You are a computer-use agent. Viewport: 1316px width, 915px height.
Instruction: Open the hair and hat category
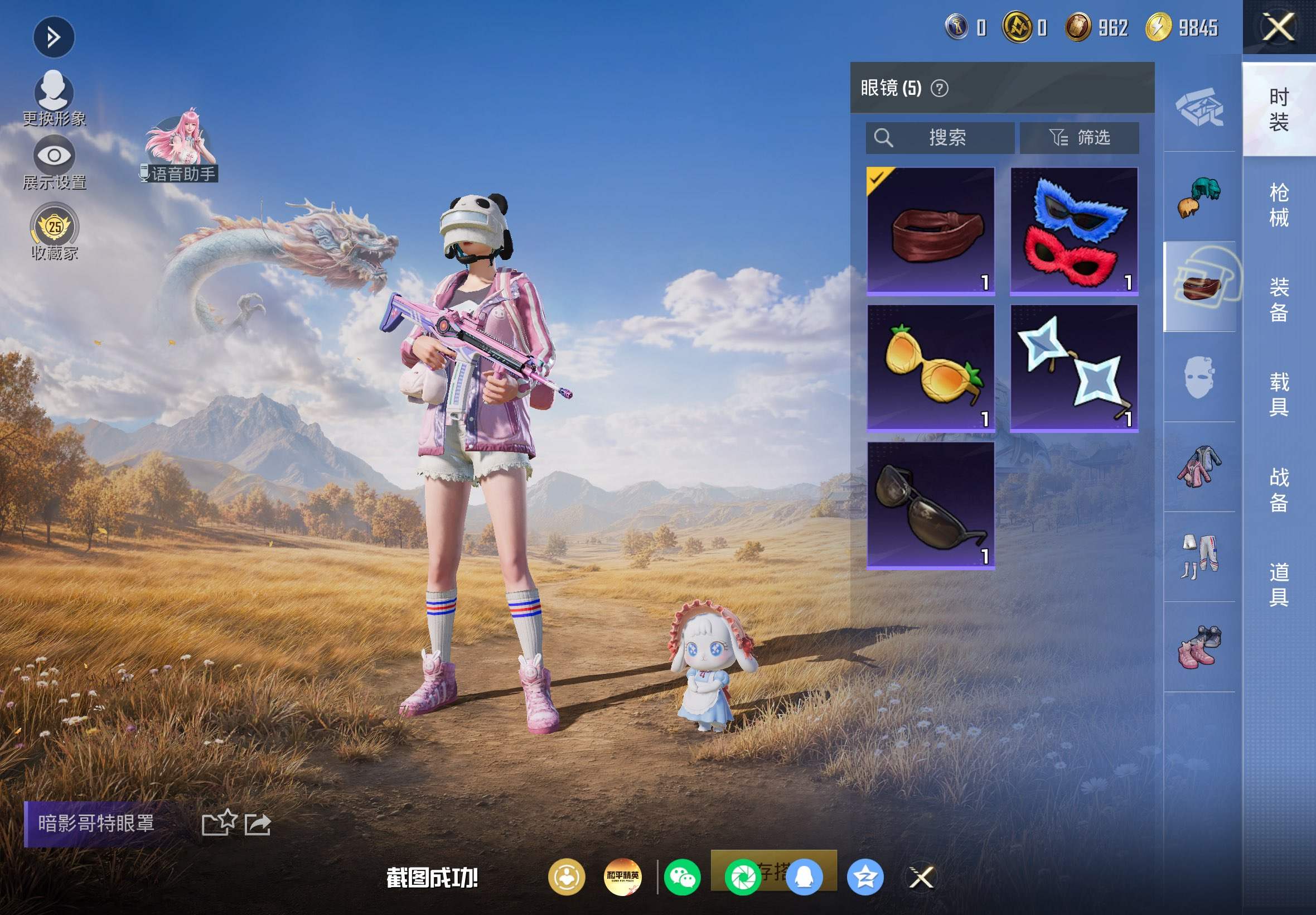click(x=1199, y=197)
